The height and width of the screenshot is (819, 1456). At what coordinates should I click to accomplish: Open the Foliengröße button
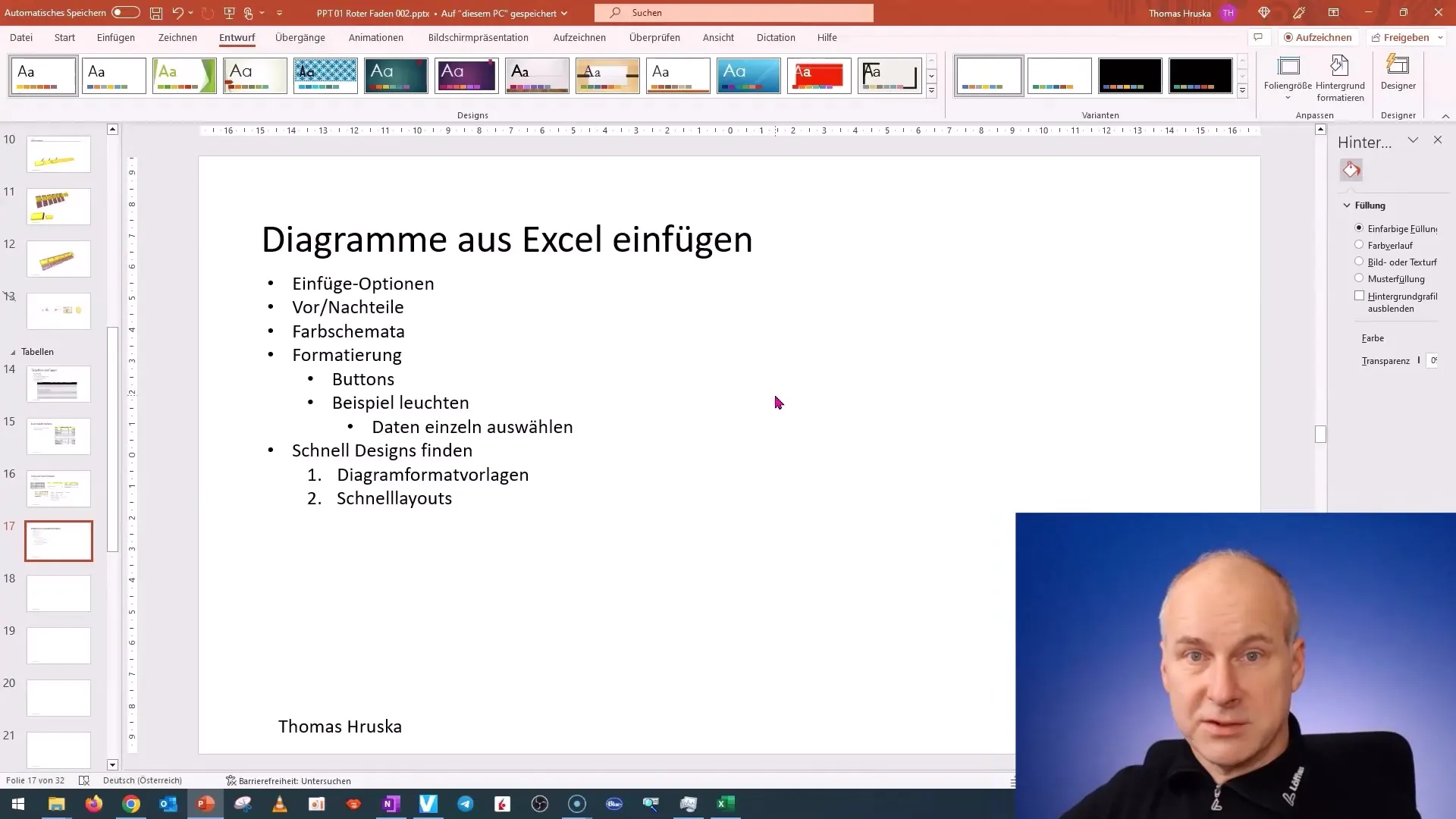point(1288,79)
